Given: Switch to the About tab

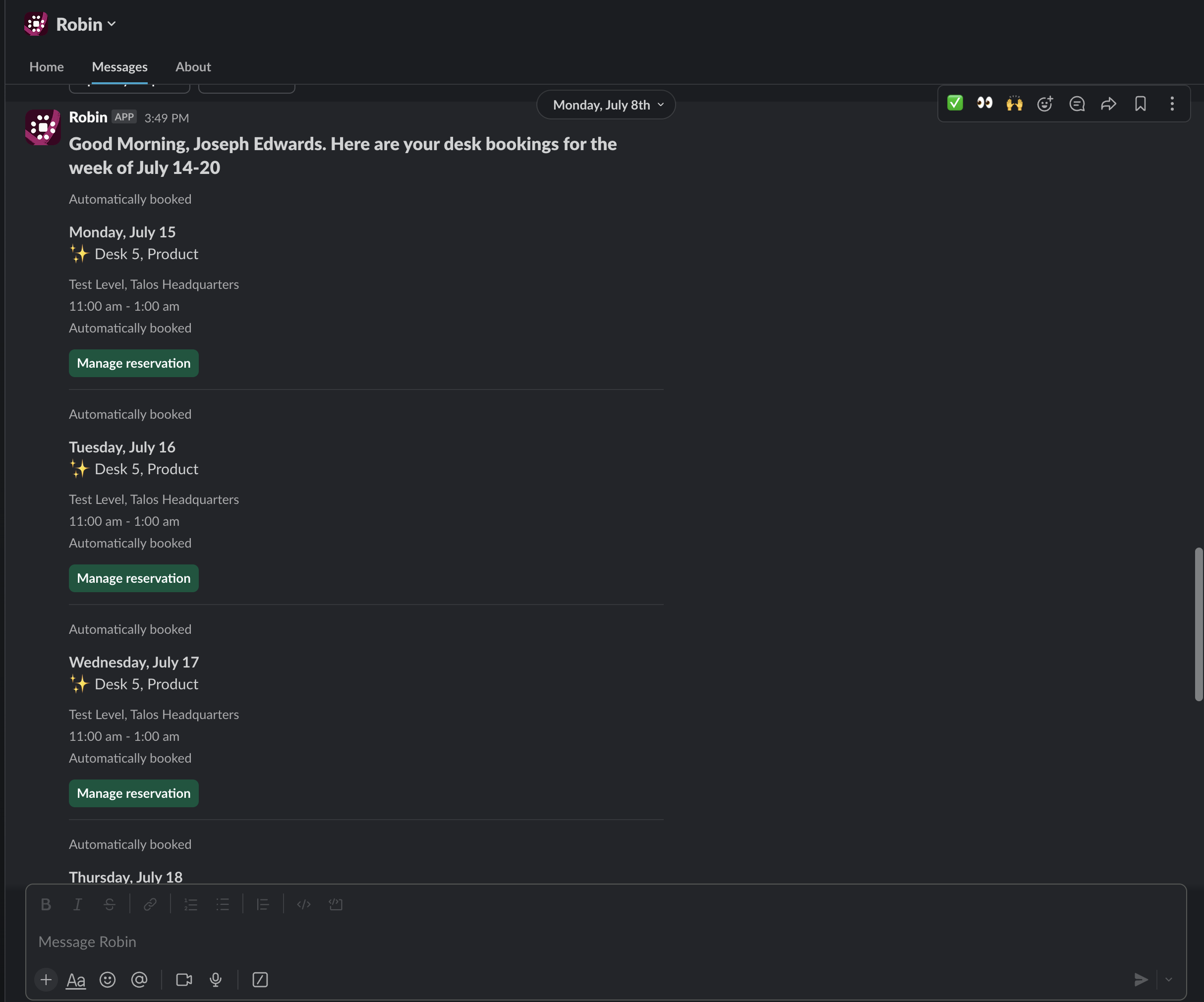Looking at the screenshot, I should click(193, 67).
